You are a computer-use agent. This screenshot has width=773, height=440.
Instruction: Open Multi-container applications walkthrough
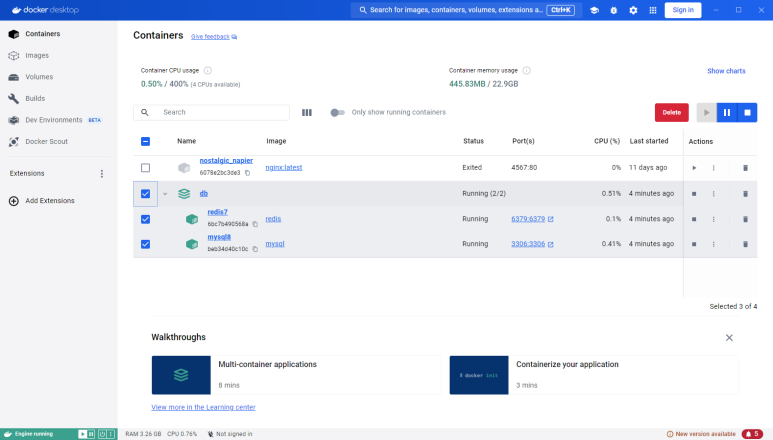[x=296, y=375]
